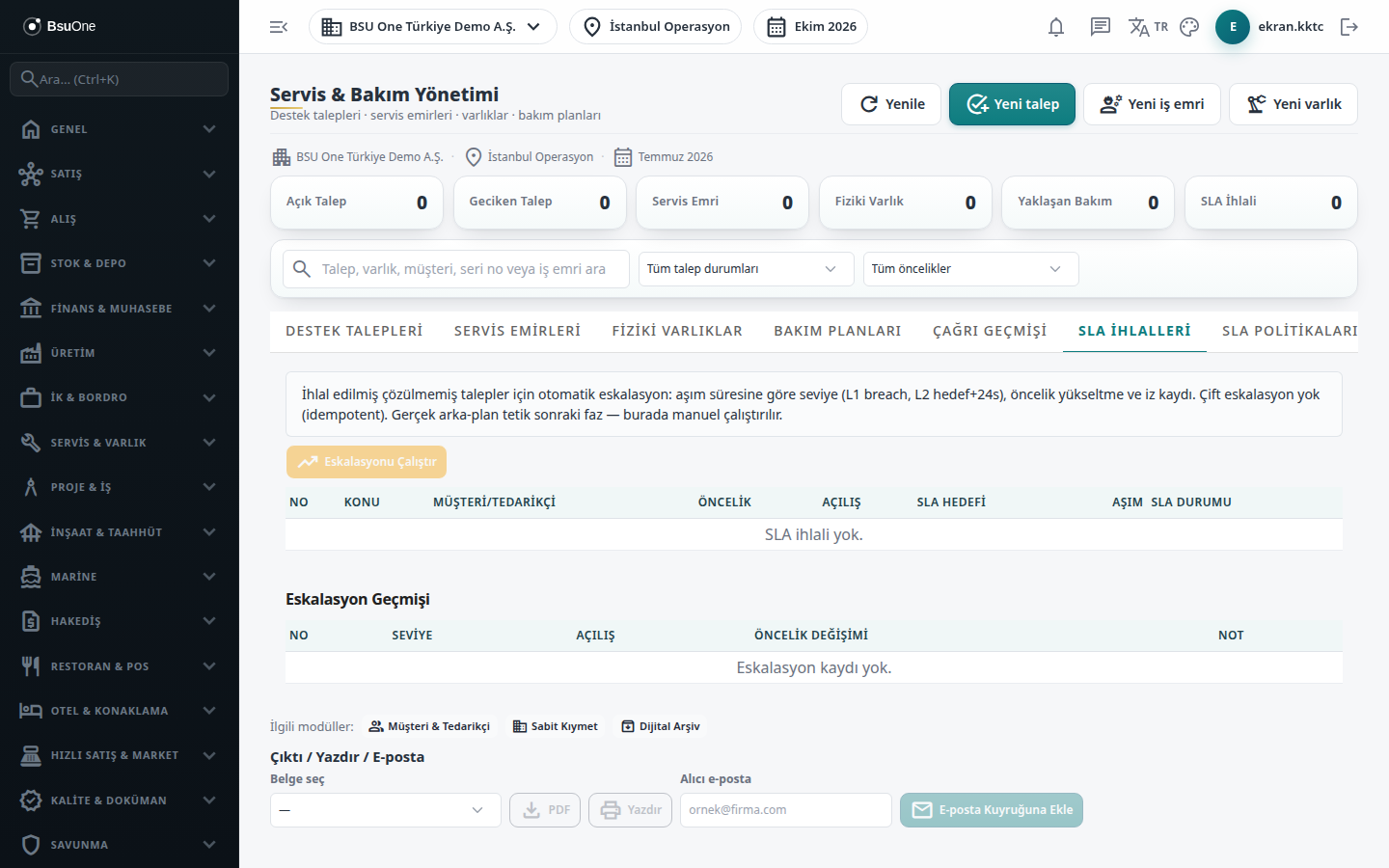
Task: Open the notifications bell
Action: tap(1056, 27)
